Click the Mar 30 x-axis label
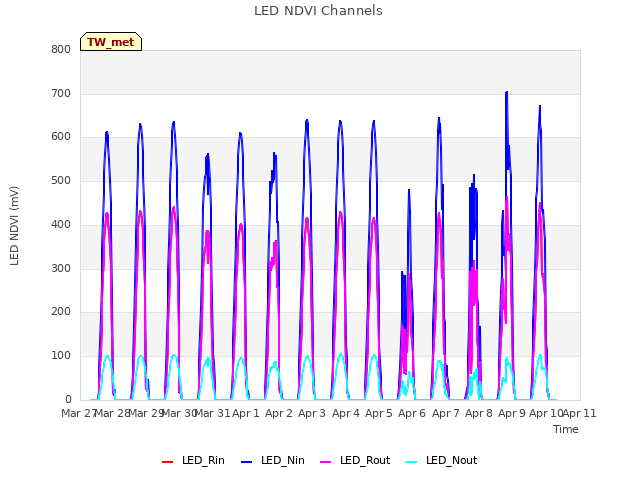 179,413
